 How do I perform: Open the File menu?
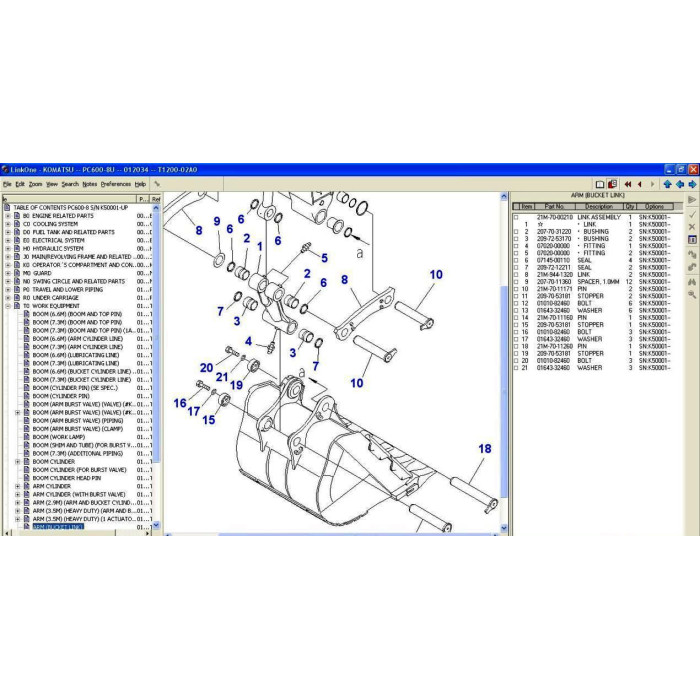pos(7,184)
